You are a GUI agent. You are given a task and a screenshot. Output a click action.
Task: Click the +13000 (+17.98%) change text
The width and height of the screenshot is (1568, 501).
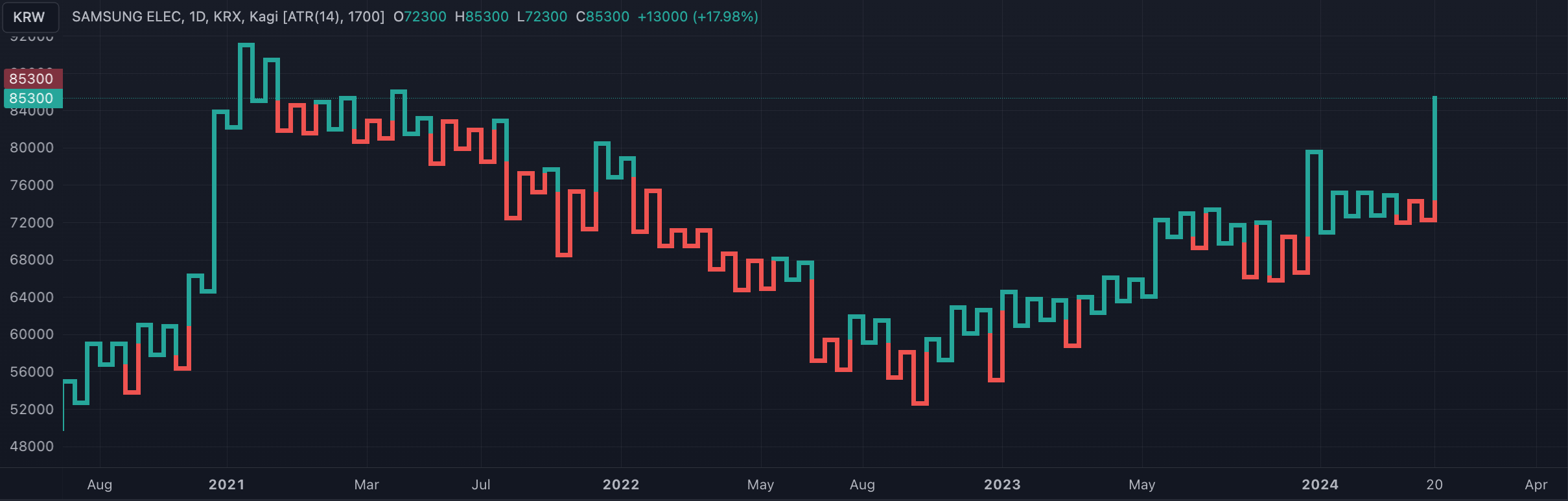pyautogui.click(x=697, y=17)
